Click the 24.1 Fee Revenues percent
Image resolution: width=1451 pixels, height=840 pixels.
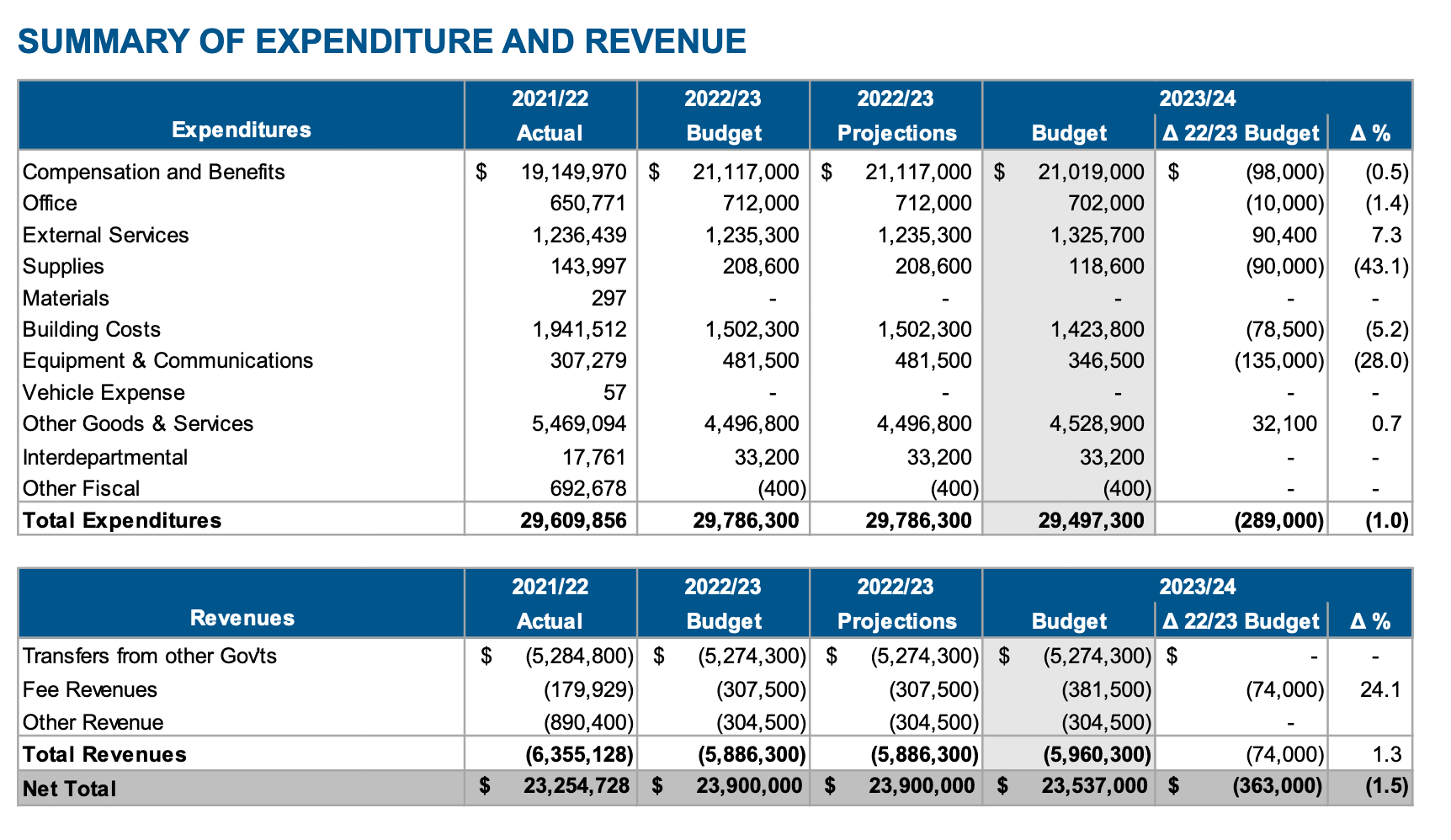pyautogui.click(x=1380, y=689)
